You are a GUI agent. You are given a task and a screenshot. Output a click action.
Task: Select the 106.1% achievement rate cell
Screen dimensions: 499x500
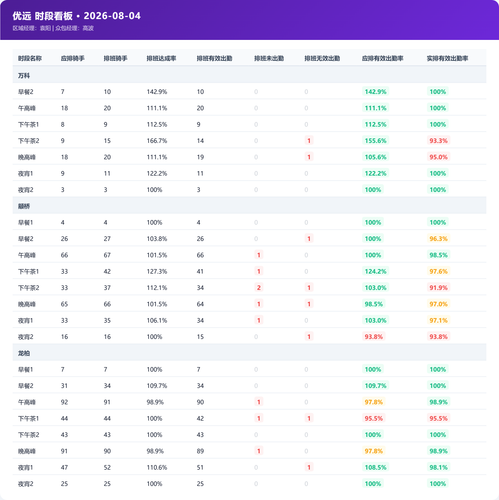[157, 320]
